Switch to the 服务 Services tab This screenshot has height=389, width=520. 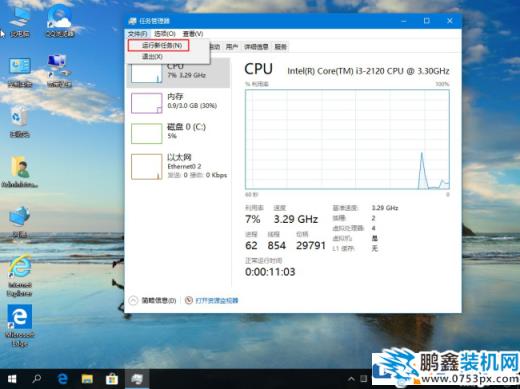281,47
